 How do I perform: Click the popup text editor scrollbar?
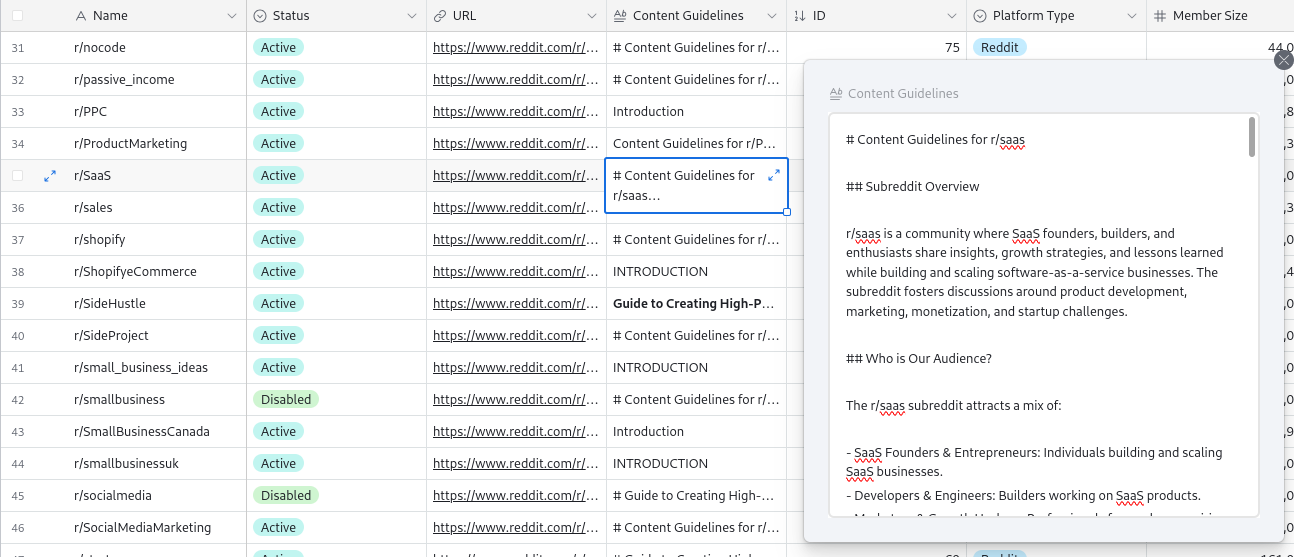point(1251,137)
